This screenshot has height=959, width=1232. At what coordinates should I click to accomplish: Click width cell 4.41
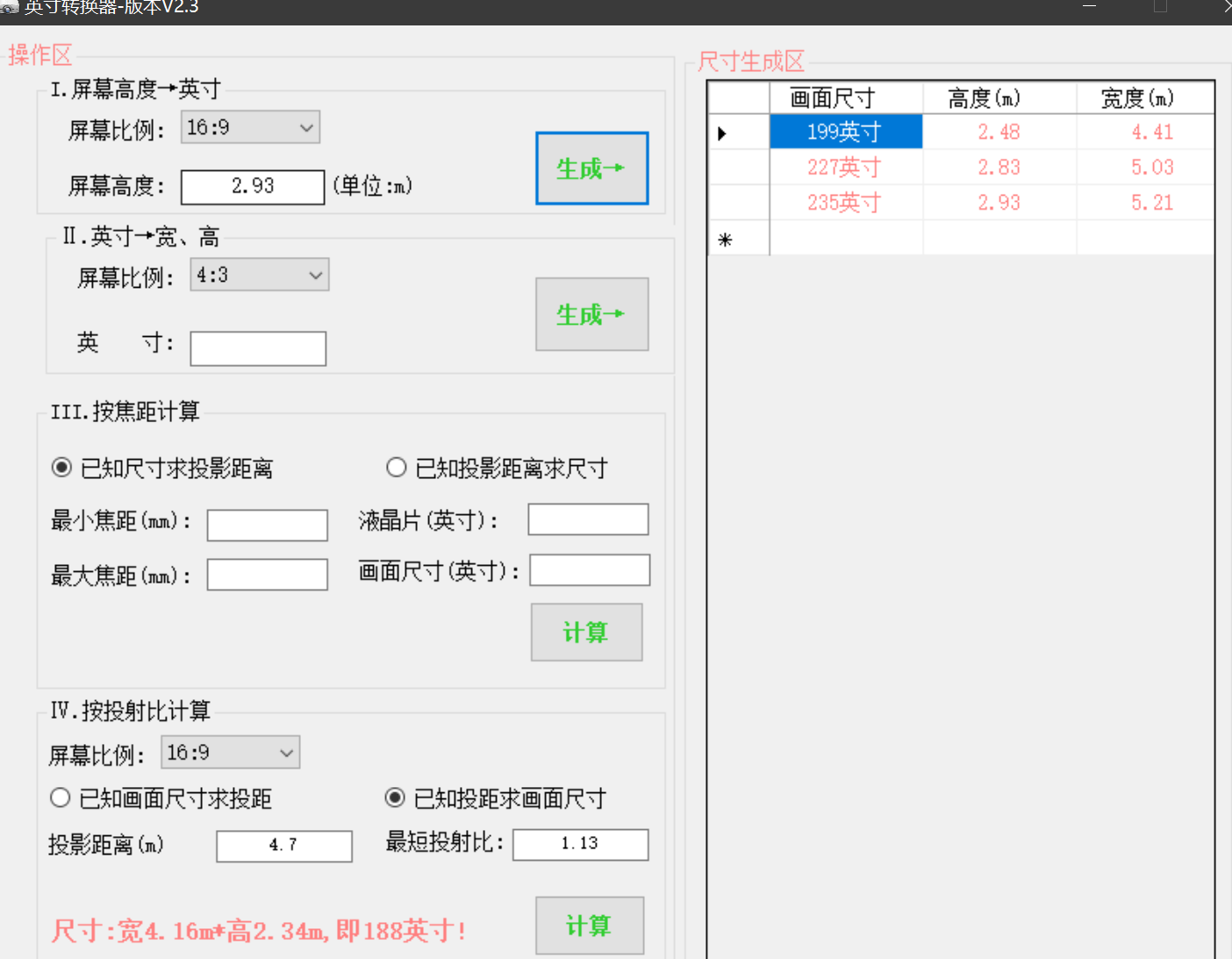[x=1145, y=132]
